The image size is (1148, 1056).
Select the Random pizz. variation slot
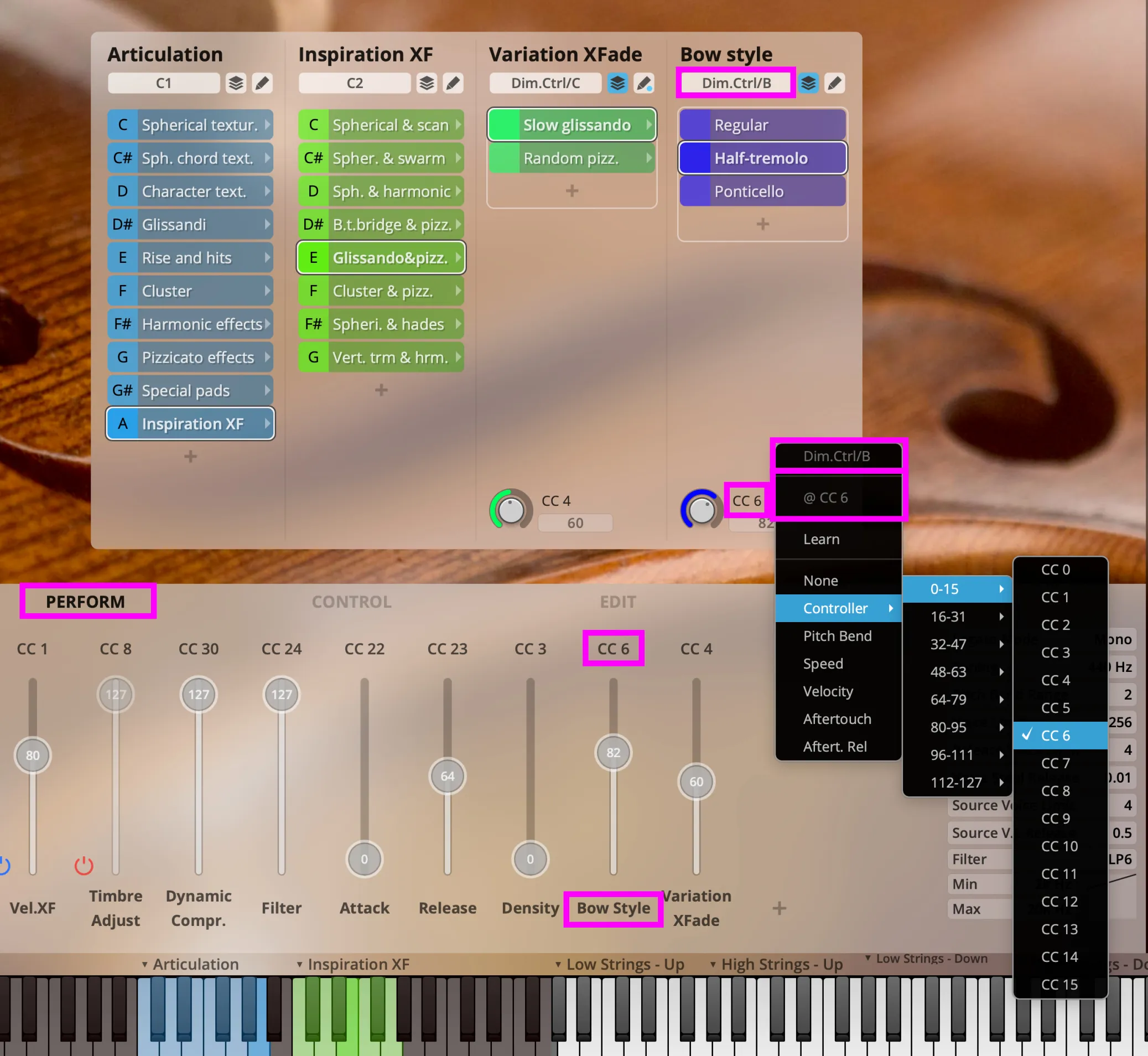(571, 158)
